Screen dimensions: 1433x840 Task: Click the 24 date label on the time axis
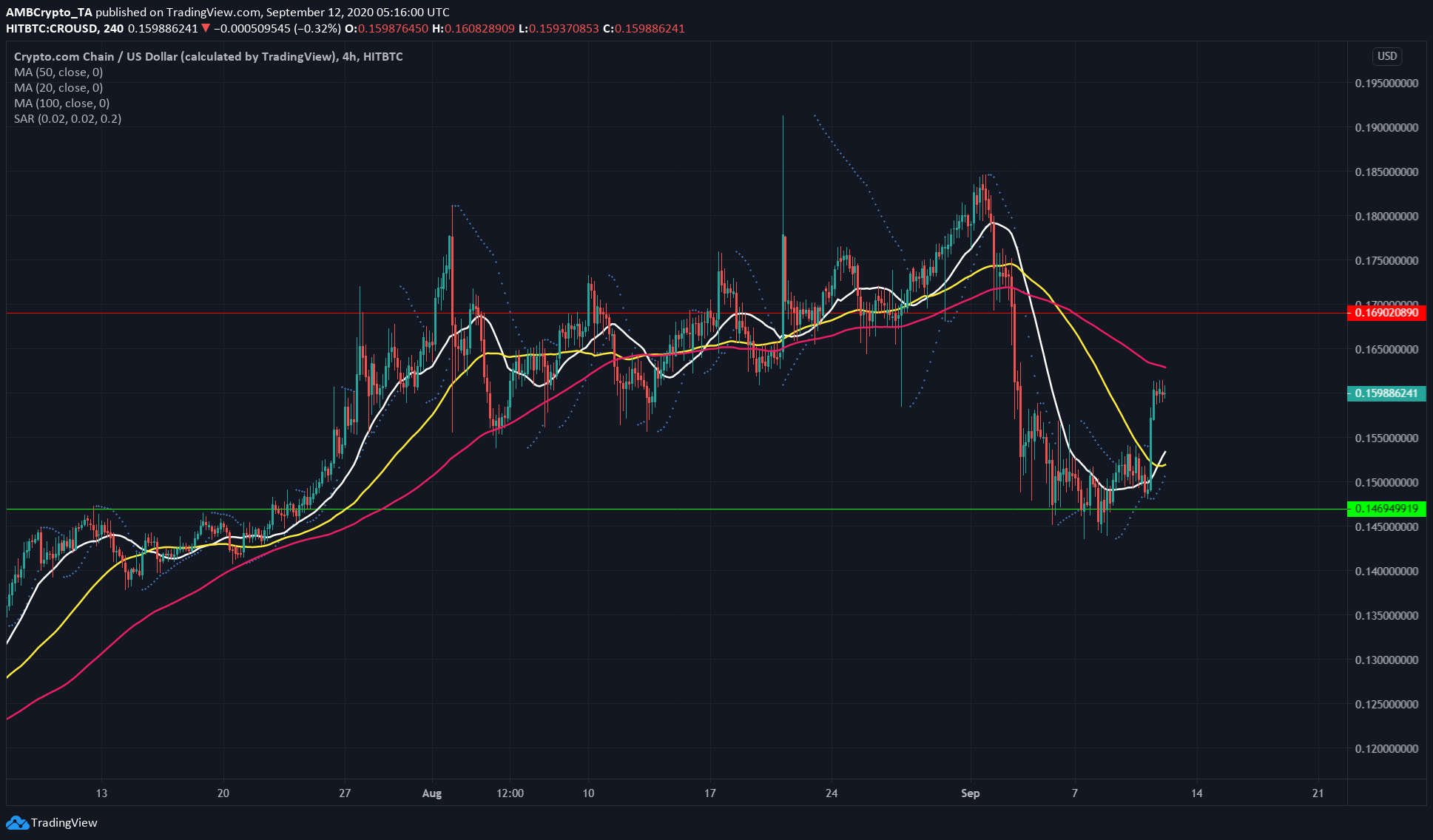pos(832,793)
